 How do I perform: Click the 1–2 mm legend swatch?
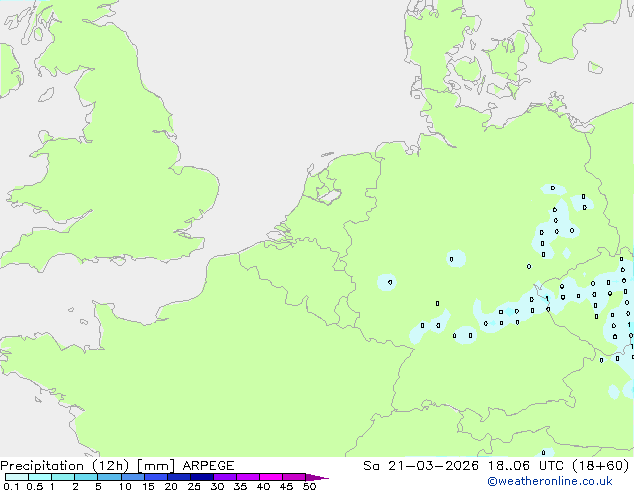pyautogui.click(x=63, y=477)
